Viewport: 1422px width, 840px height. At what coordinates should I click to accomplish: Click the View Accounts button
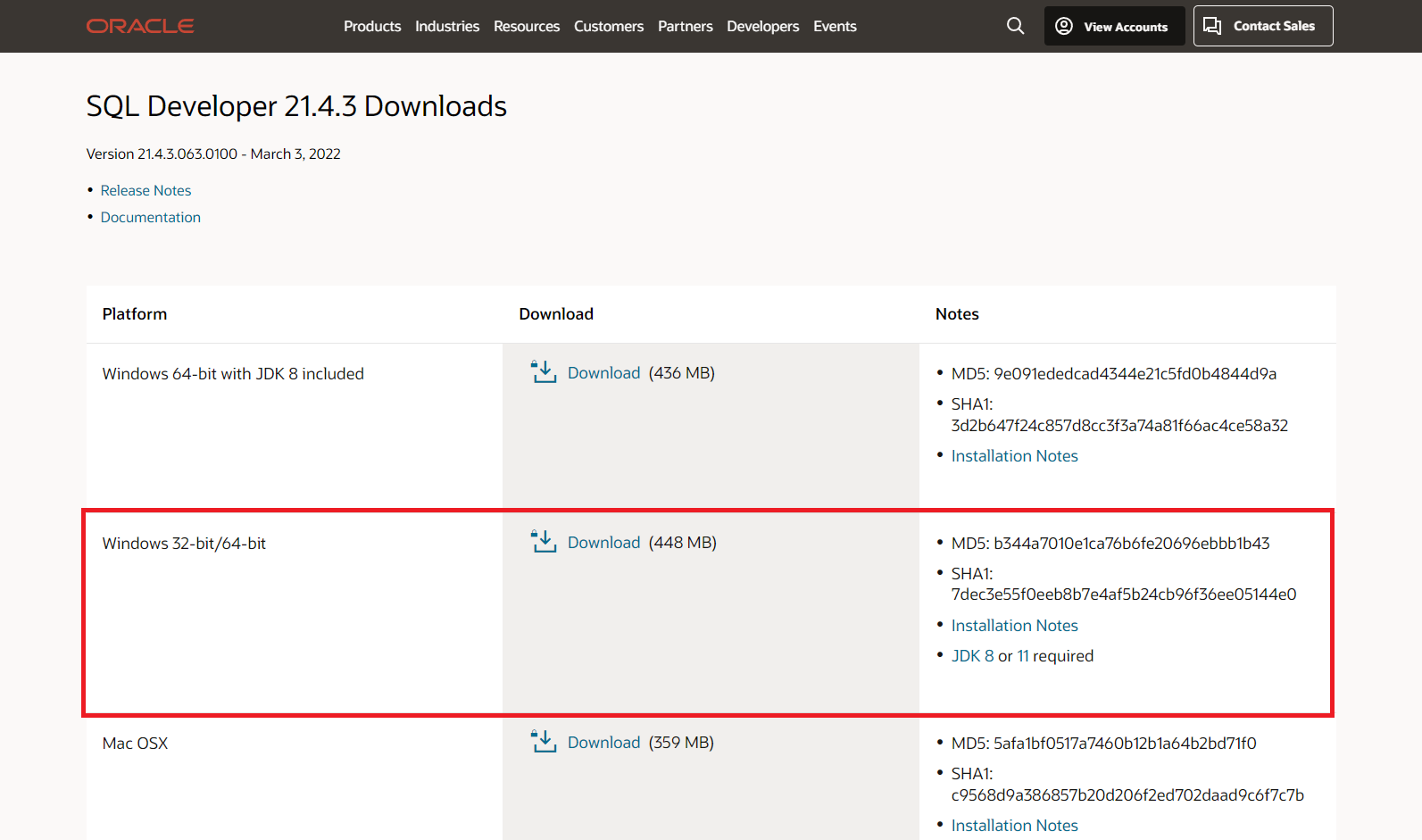point(1115,26)
